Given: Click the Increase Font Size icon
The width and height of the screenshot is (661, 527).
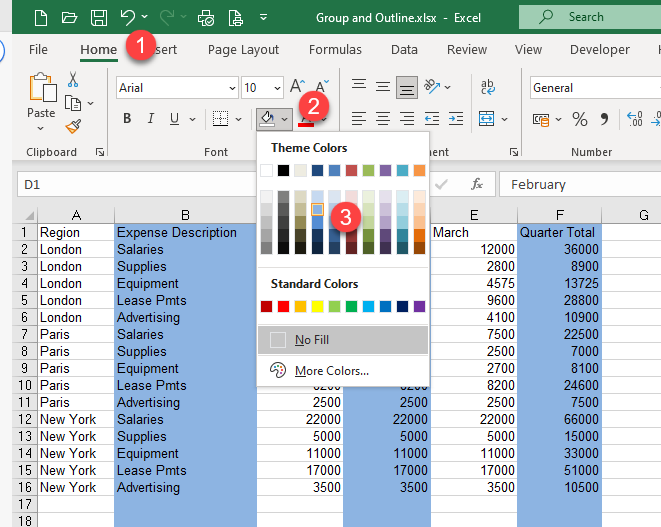Looking at the screenshot, I should [297, 88].
